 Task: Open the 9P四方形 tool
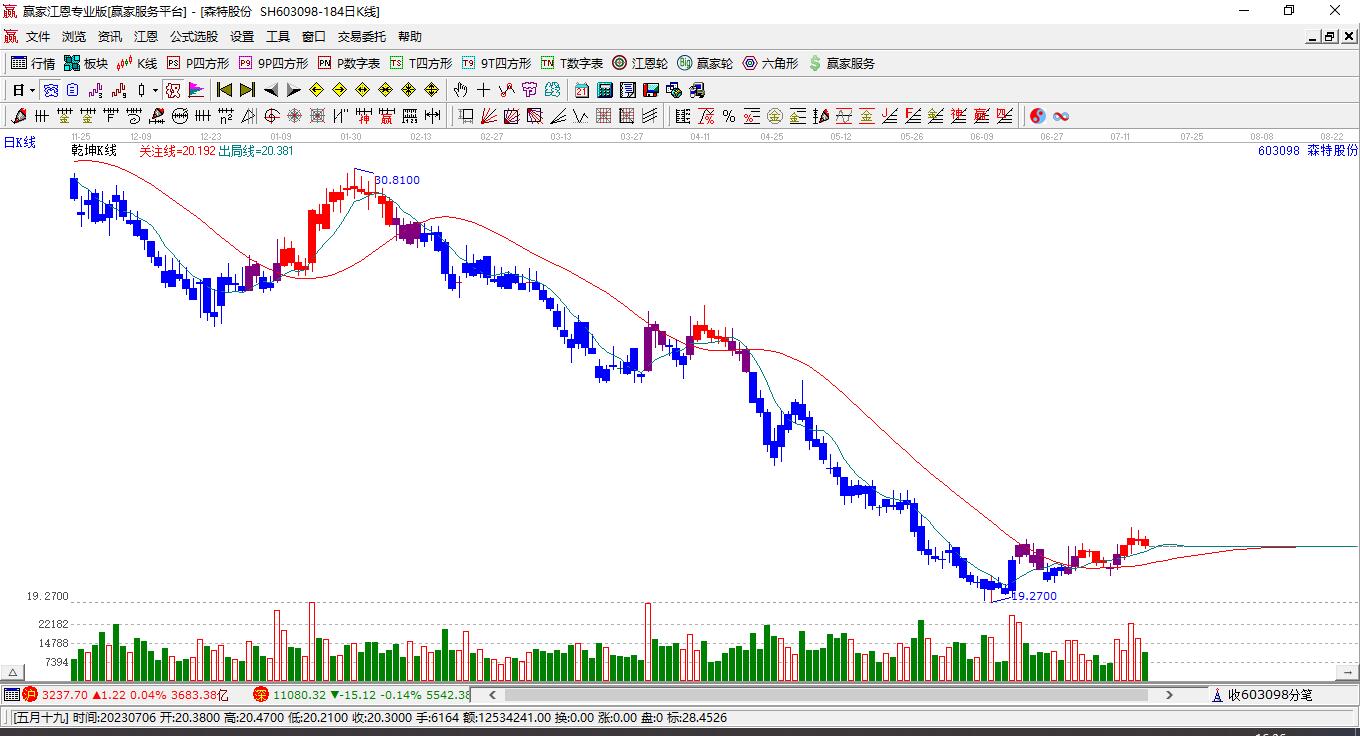point(273,63)
